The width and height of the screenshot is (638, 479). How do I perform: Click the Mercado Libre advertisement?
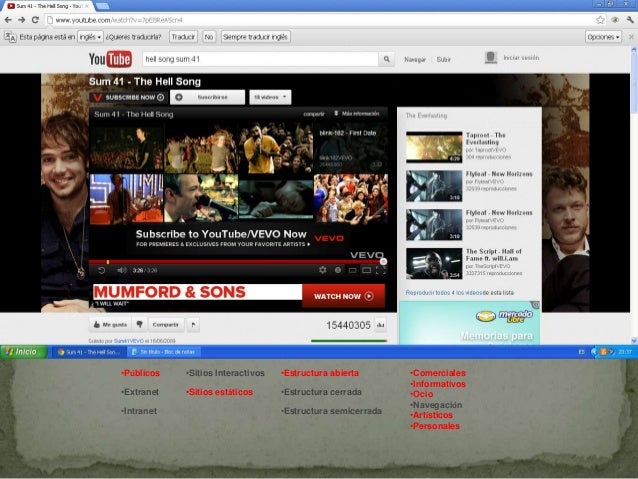pos(470,323)
